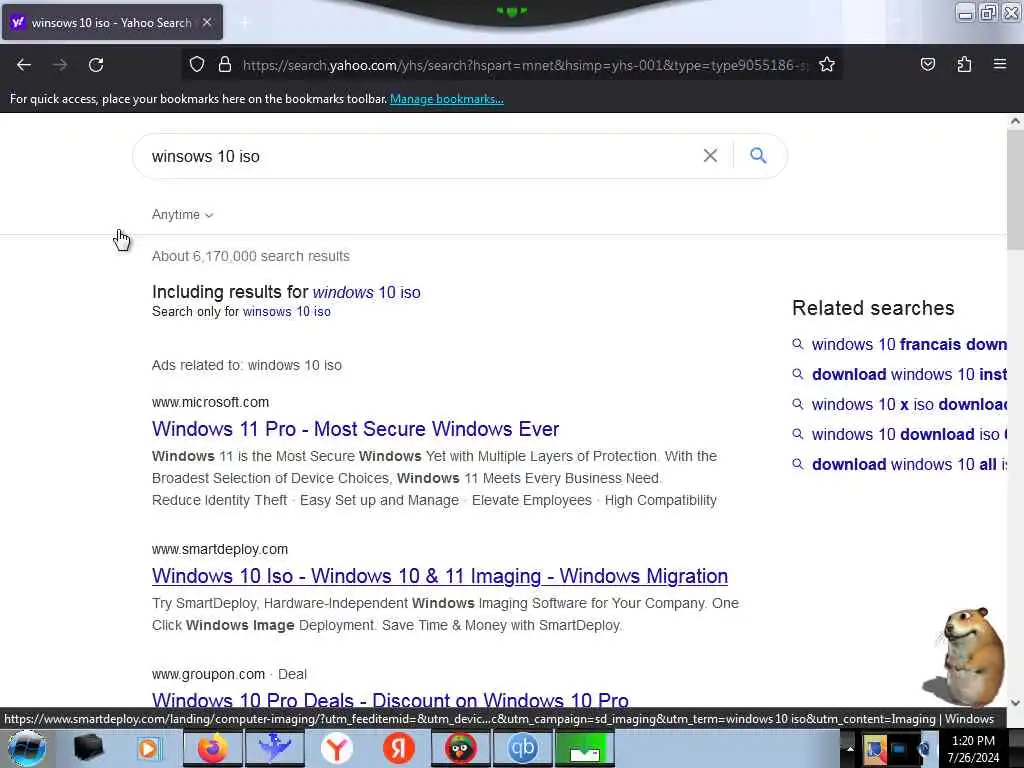Click 'About 6,170,000 search results' text
Screen dimensions: 1024x768
click(251, 256)
